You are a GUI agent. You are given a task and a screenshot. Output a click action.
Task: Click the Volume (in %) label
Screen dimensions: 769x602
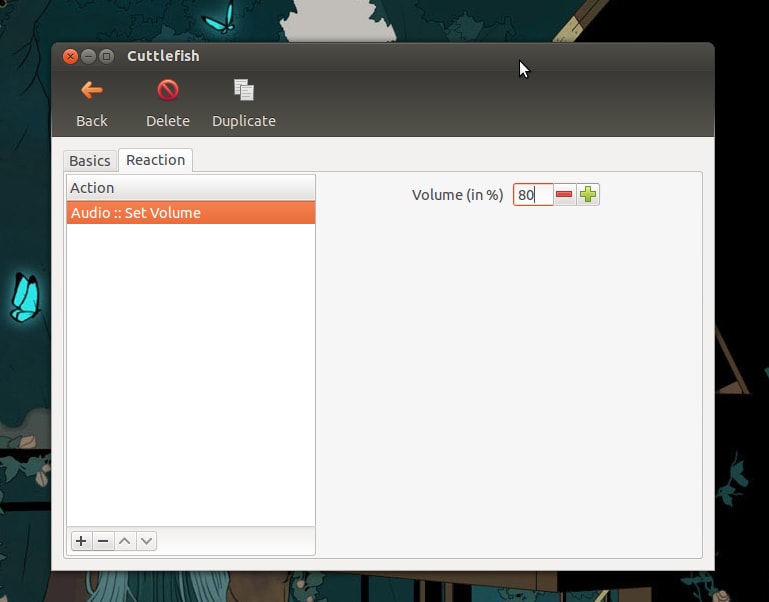coord(458,195)
